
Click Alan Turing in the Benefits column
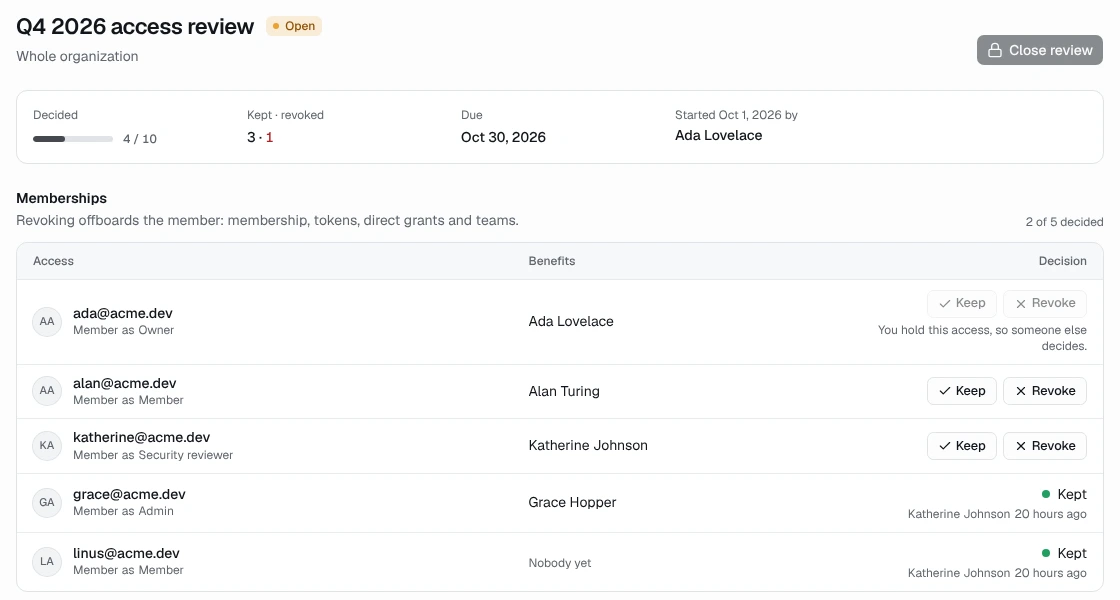click(564, 391)
